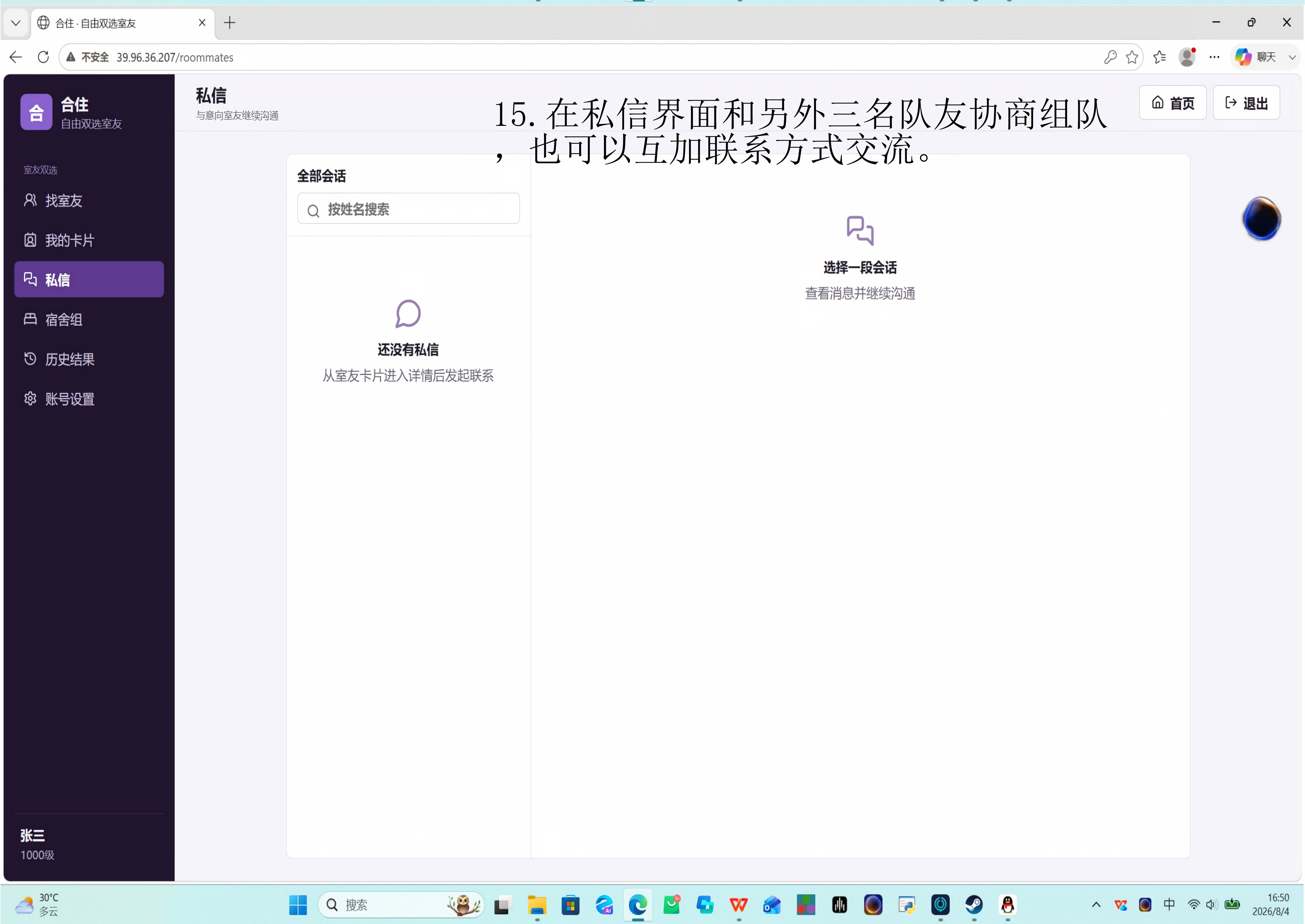Focus the 按姓名搜索 search field
This screenshot has height=924, width=1305.
(409, 209)
